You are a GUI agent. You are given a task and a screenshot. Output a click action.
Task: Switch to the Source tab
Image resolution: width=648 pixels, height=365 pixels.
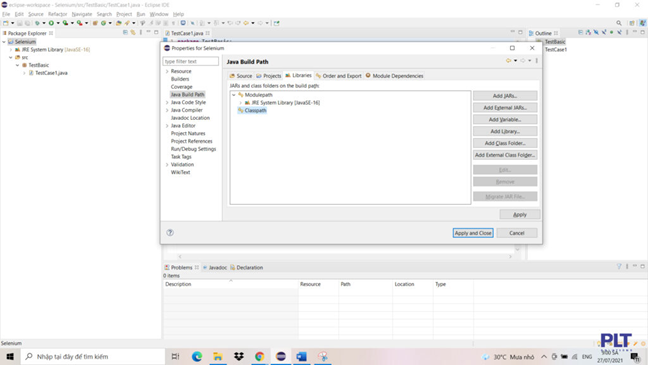[x=241, y=76]
